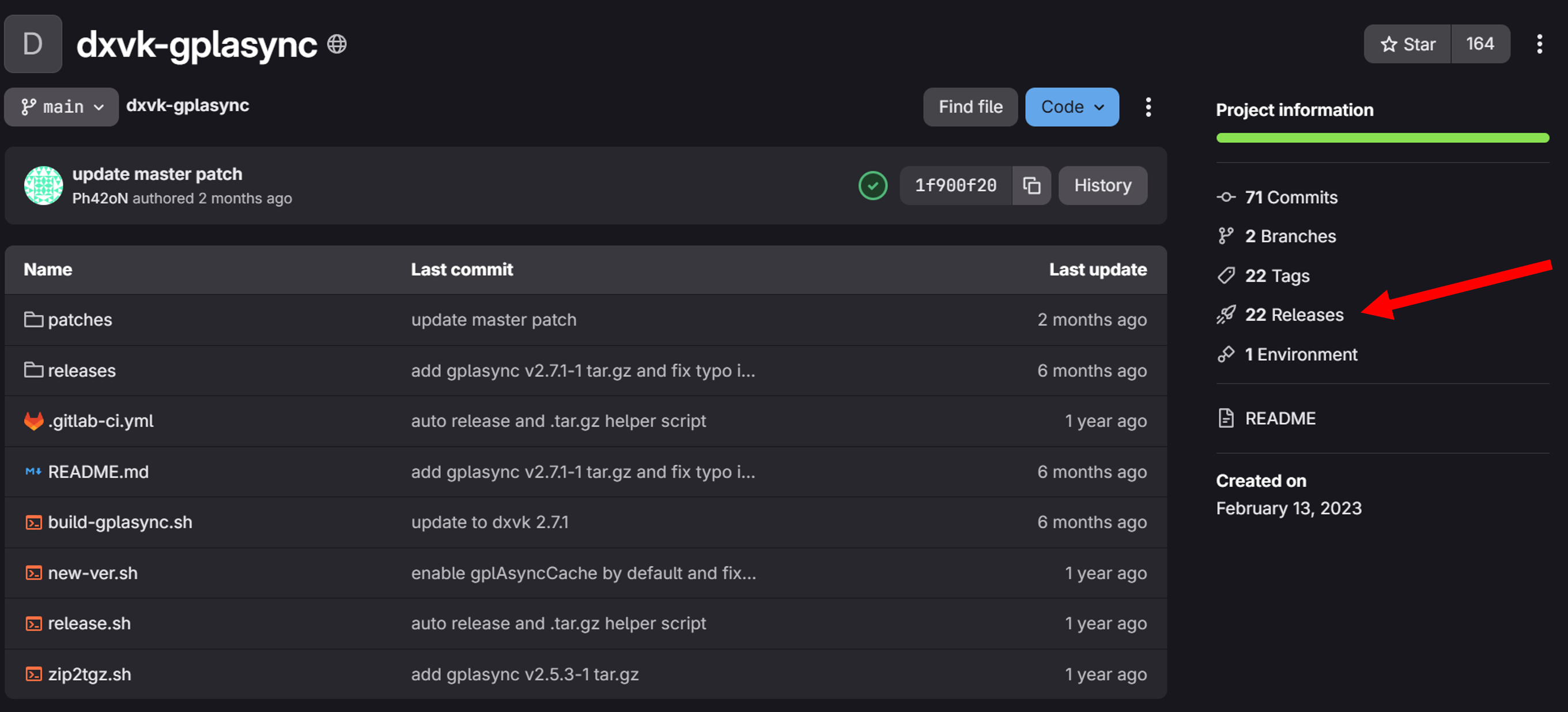
Task: Open the Ph42oN author profile link
Action: [100, 198]
